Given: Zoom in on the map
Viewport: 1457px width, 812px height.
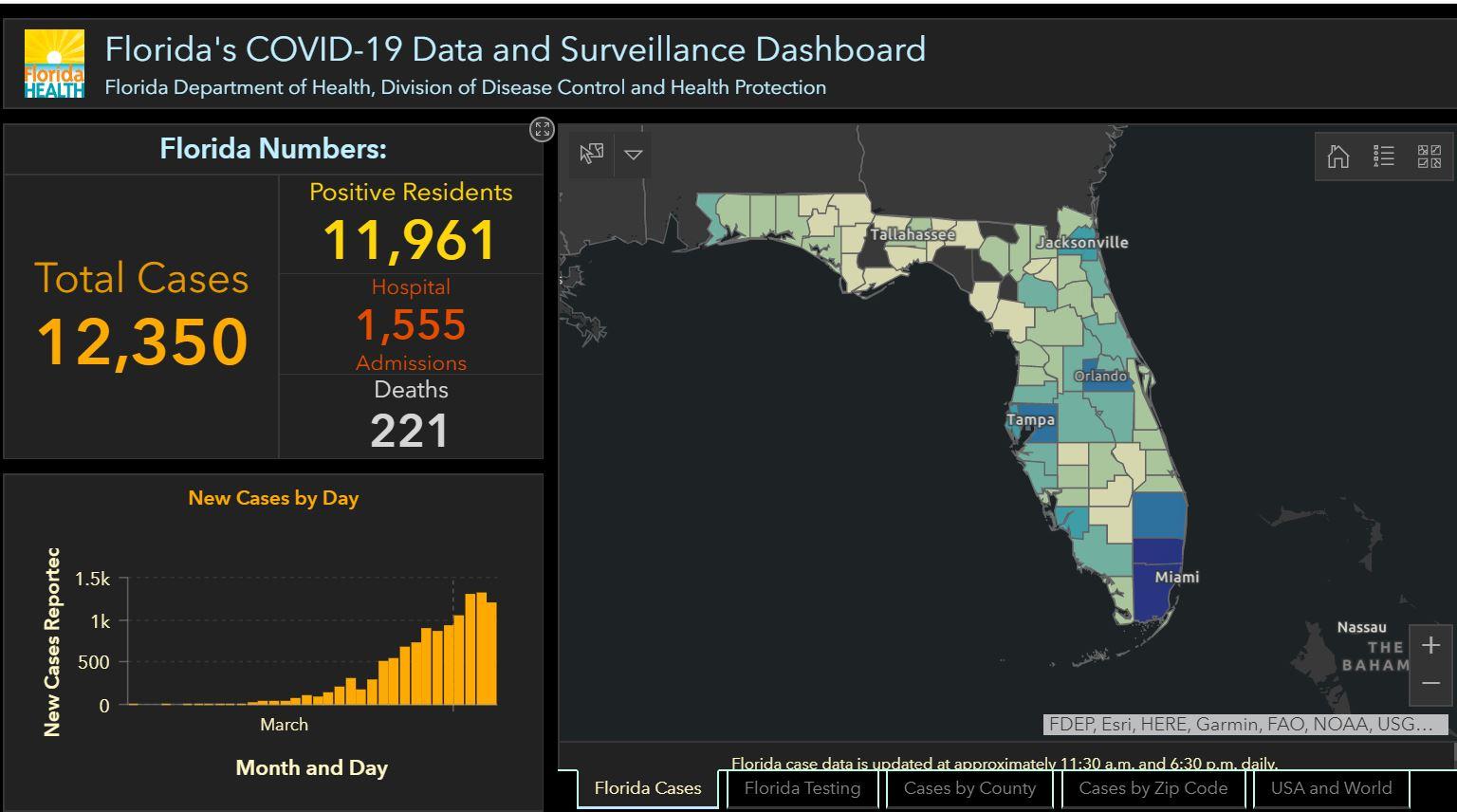Looking at the screenshot, I should point(1430,646).
